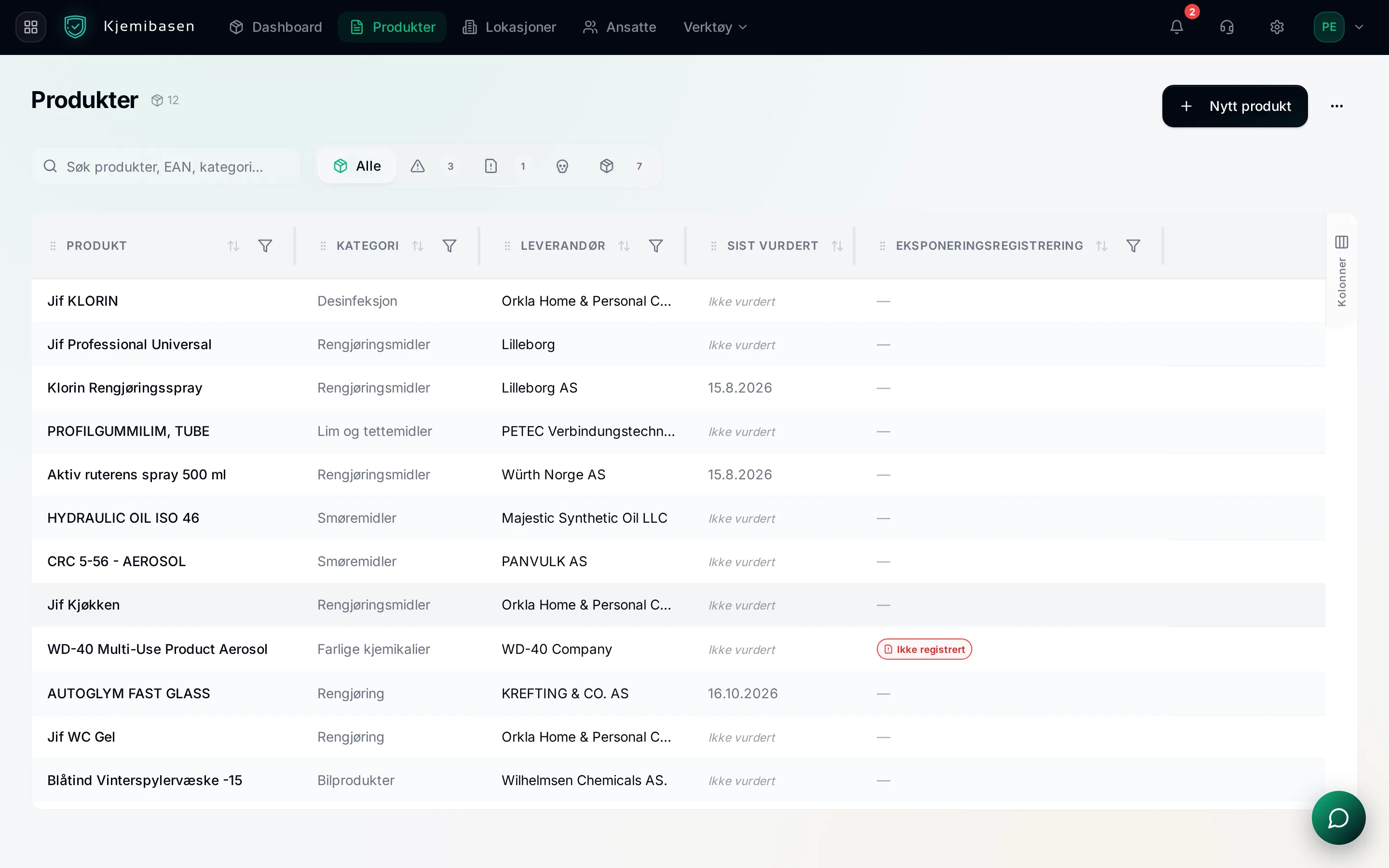Click Lim og tettemidler category cell
1389x868 pixels.
point(375,431)
